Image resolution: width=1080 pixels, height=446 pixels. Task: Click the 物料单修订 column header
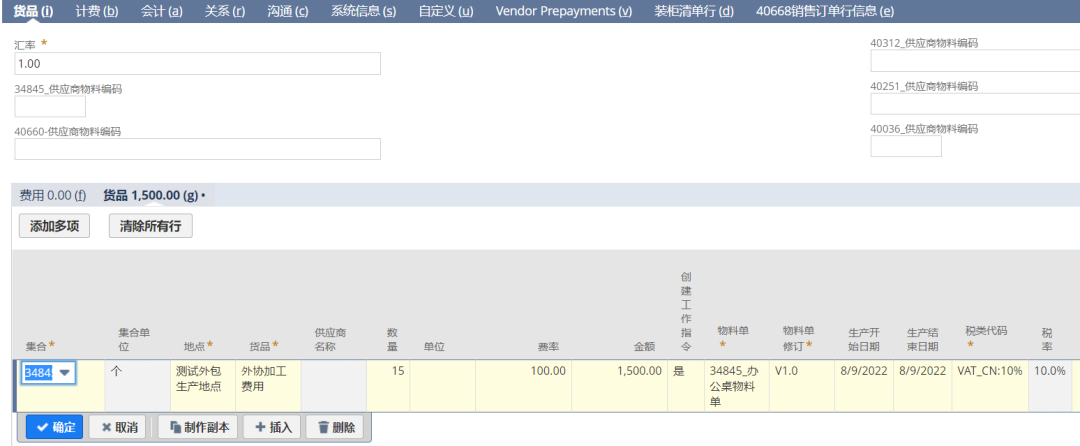coord(798,337)
